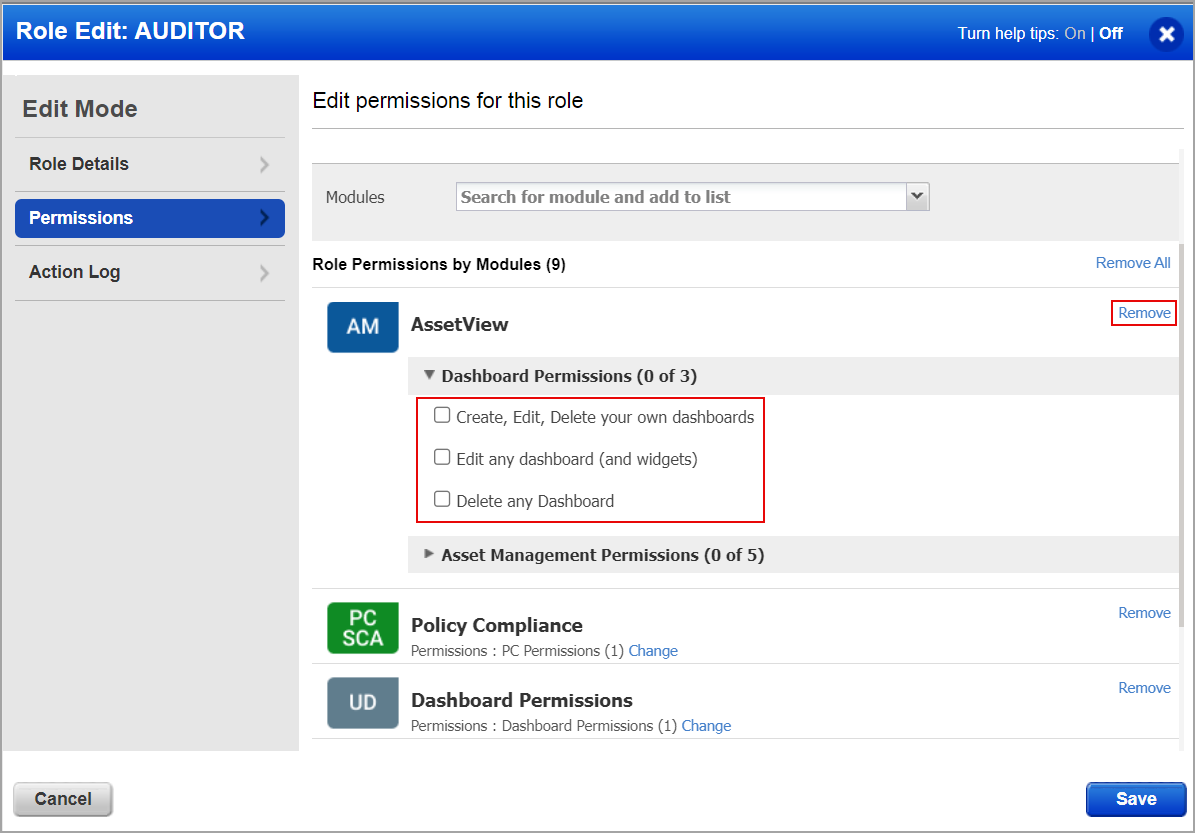The width and height of the screenshot is (1195, 833).
Task: Click the chevron beside Role Details
Action: point(264,165)
